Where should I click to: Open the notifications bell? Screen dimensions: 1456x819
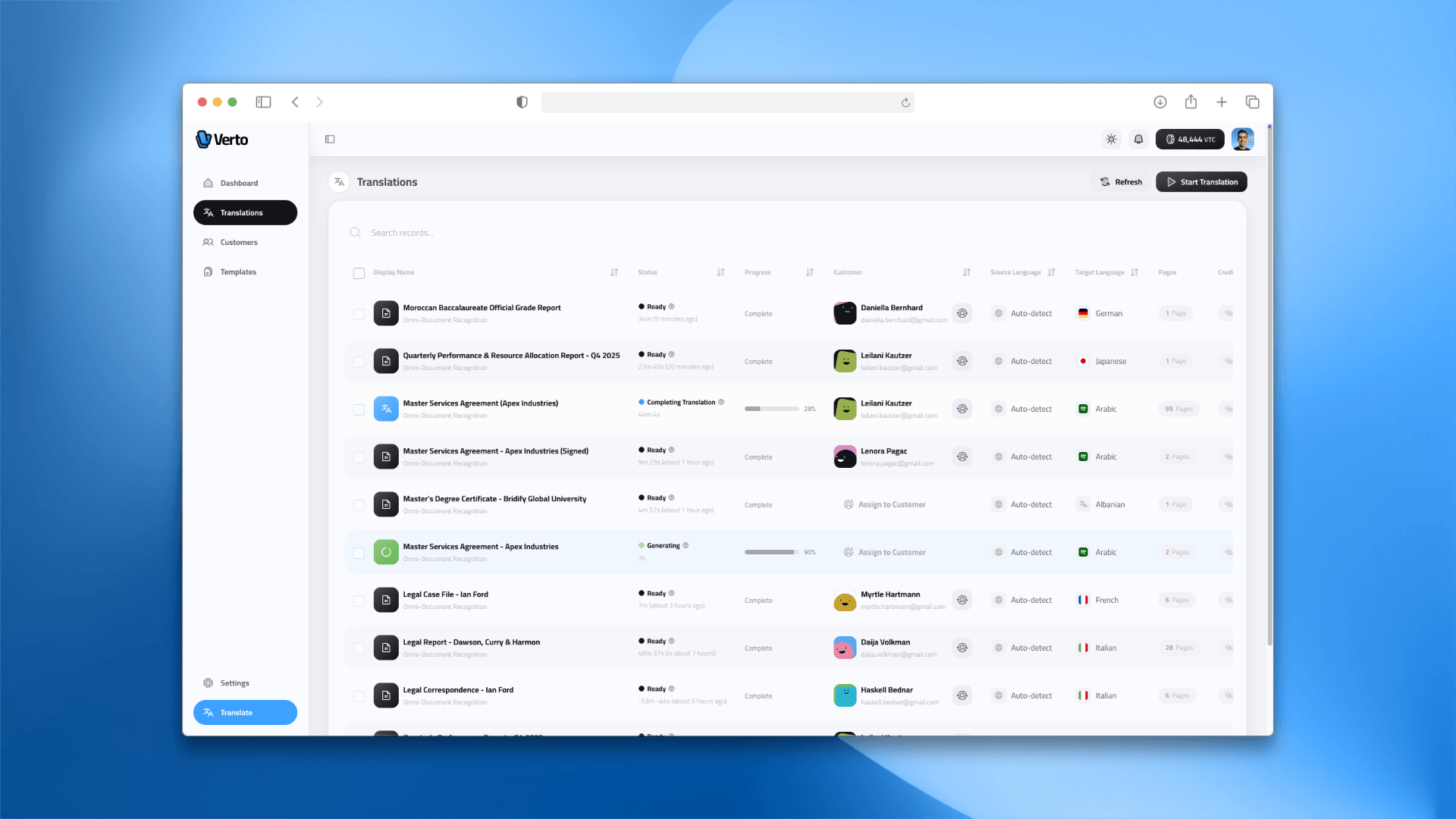(x=1138, y=140)
